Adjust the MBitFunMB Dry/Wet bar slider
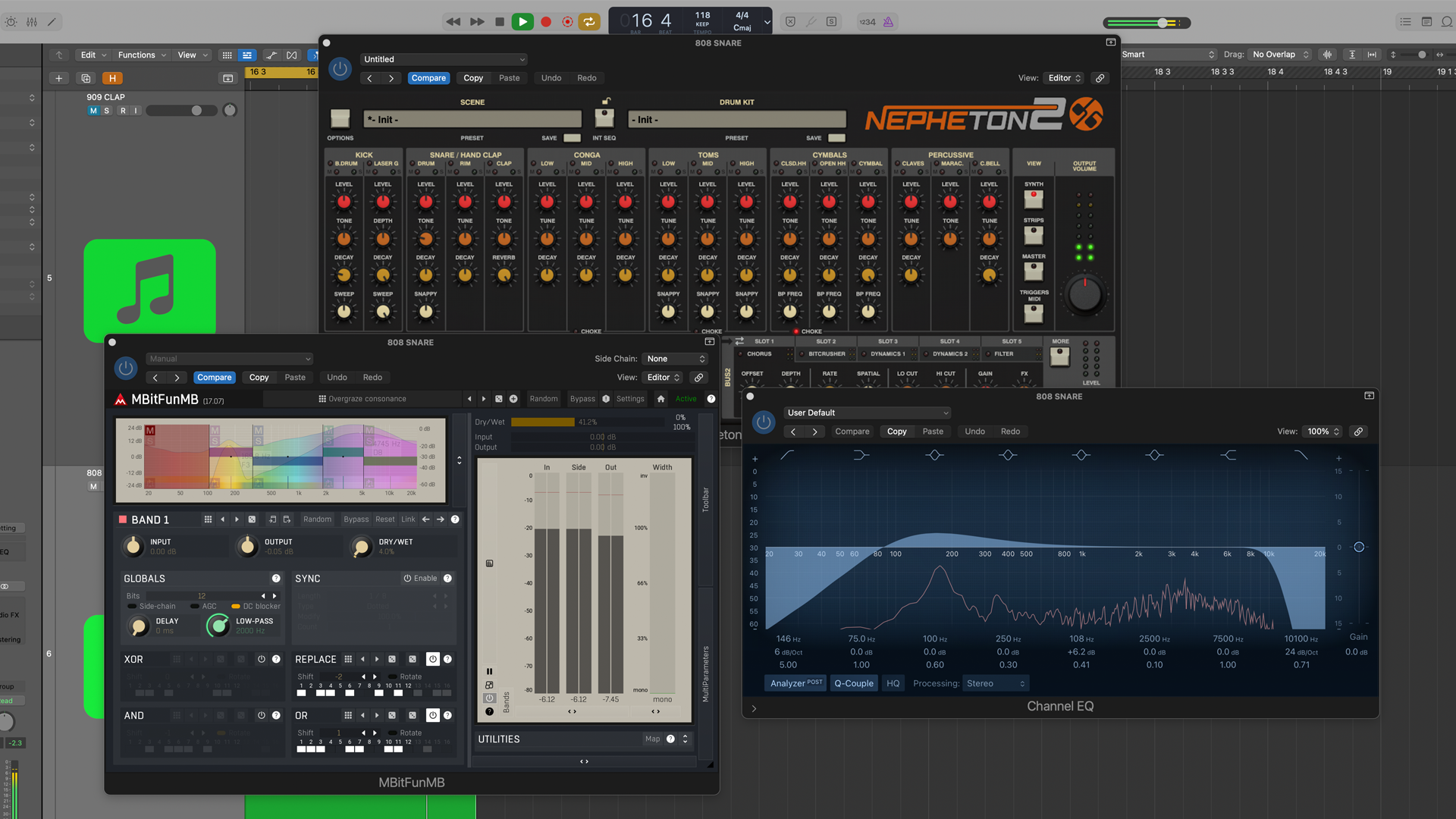The image size is (1456, 819). tap(588, 422)
